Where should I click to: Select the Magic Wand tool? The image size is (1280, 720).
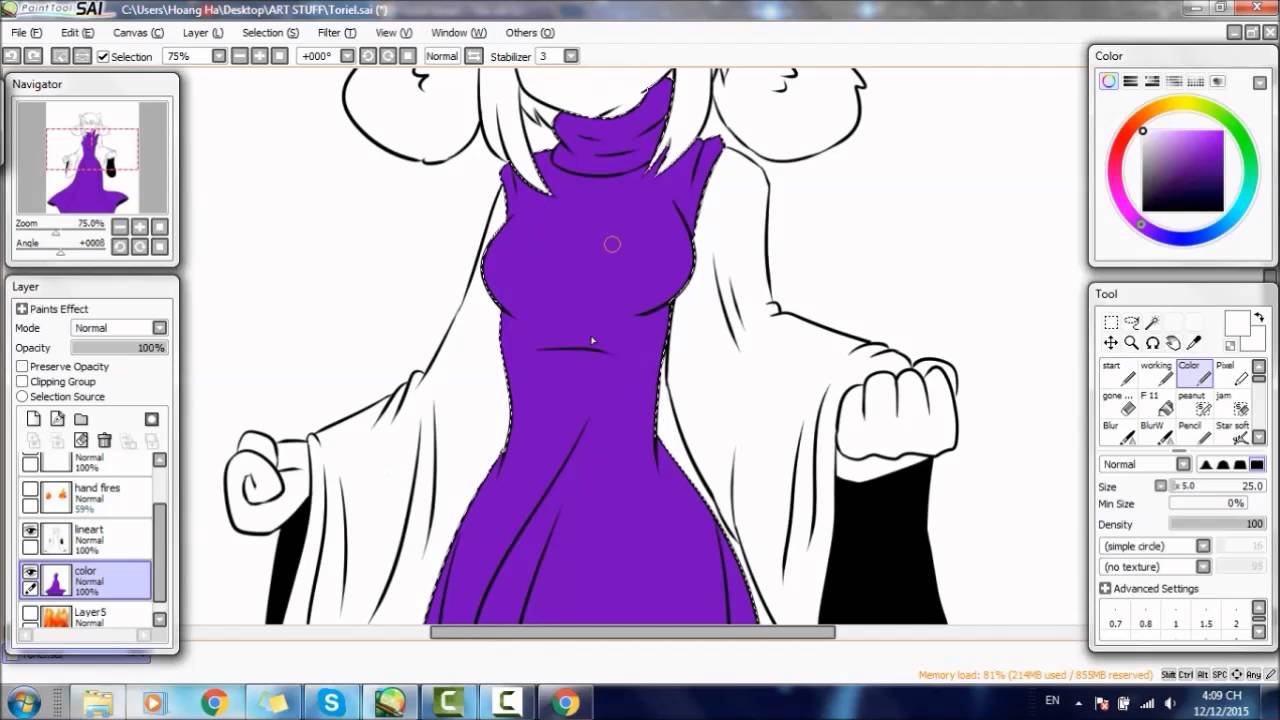click(1153, 322)
